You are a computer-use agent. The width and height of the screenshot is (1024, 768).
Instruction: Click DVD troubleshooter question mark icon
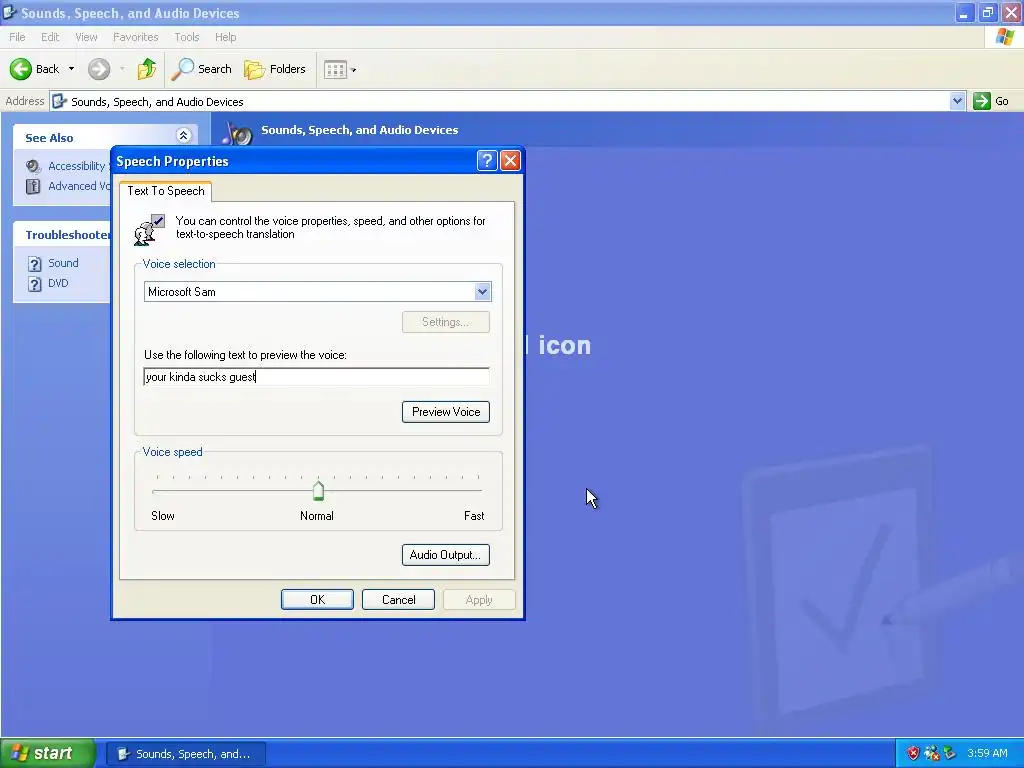point(35,283)
